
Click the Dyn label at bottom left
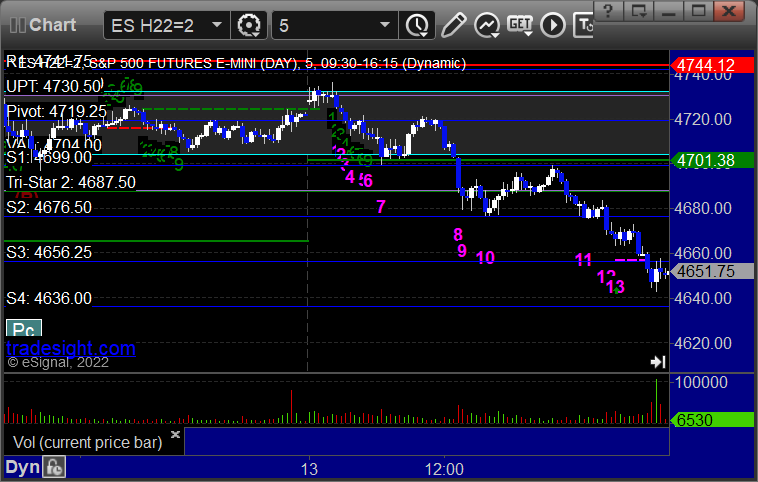(23, 467)
